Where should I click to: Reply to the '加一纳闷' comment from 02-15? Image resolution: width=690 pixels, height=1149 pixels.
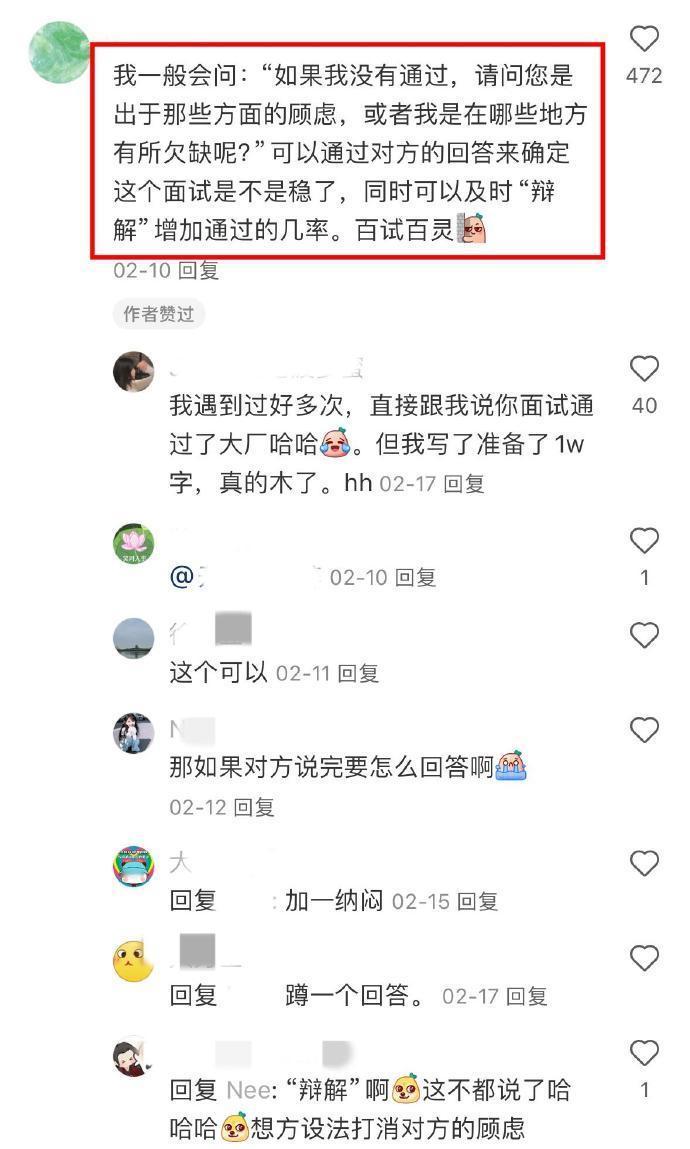coord(478,901)
